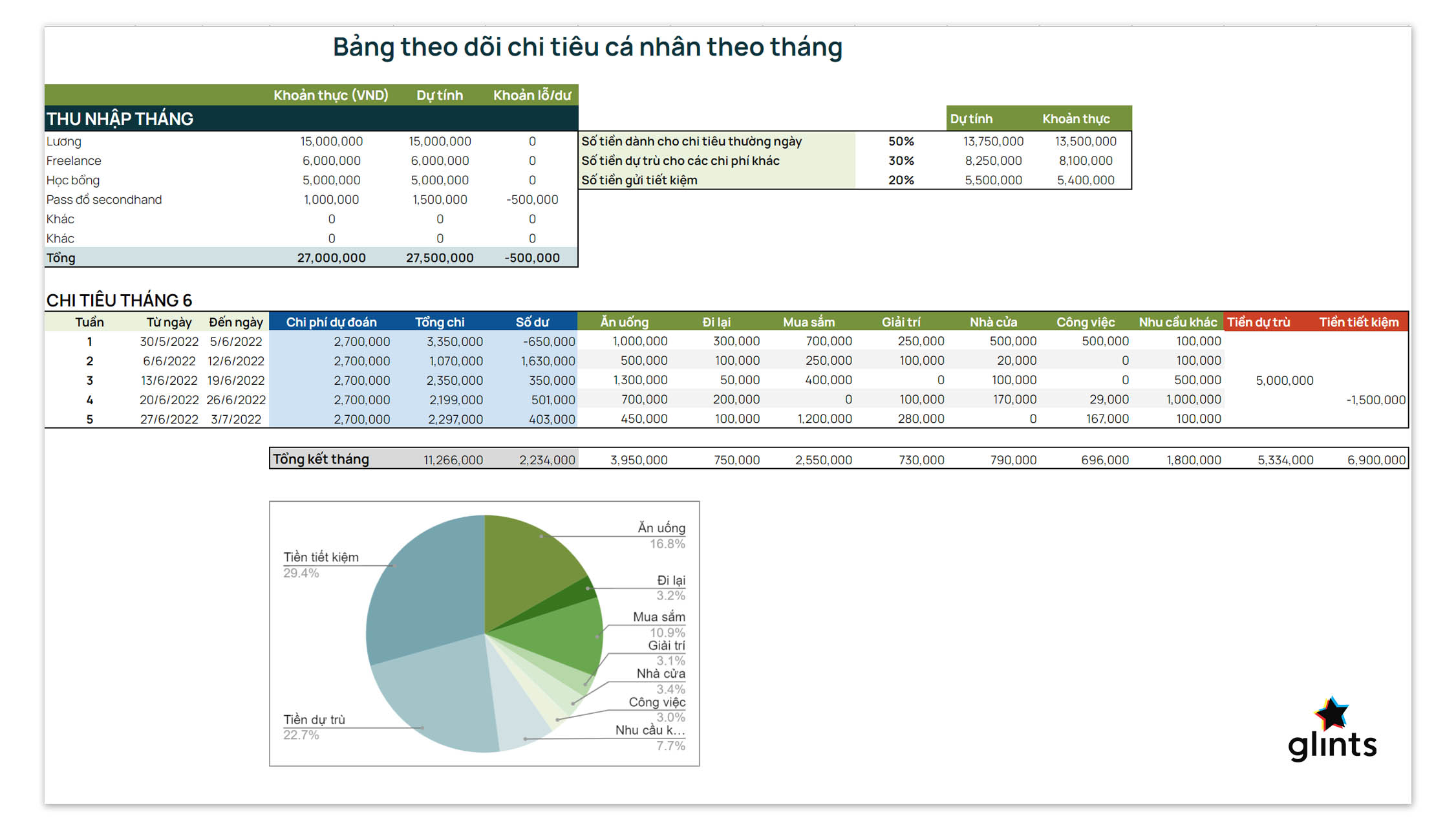Click week 3 Tiền dự trù 5,000,000 cell
Screen dimensions: 1456x829
1284,380
